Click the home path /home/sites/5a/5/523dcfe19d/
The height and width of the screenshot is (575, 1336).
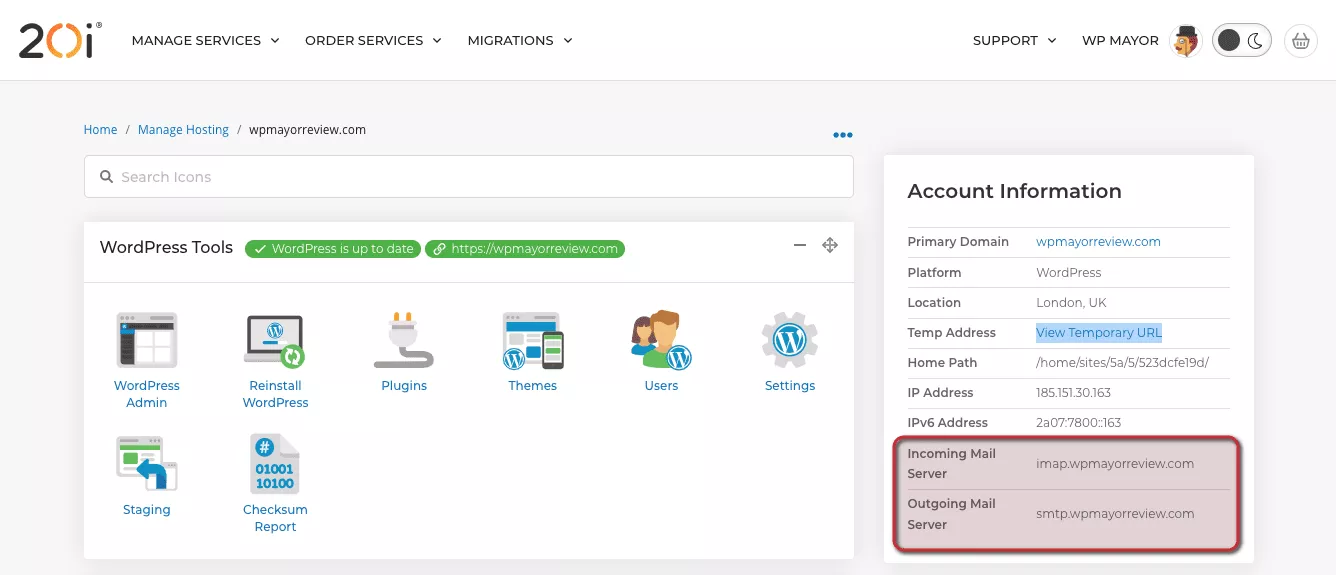point(1122,362)
